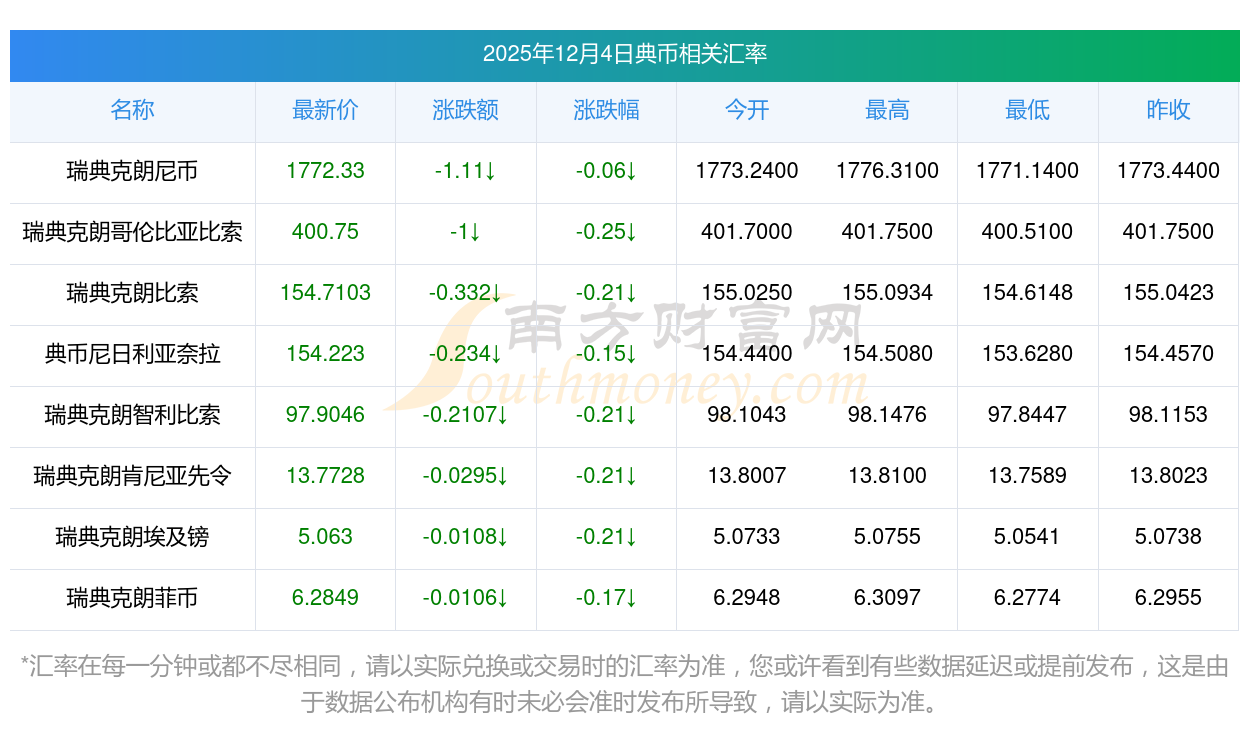Click change amount -1.11↓
Image resolution: width=1250 pixels, height=733 pixels.
tap(466, 171)
